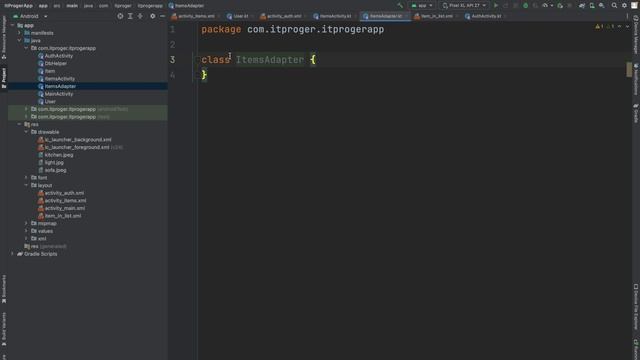Screen dimensions: 640x360
Task: Toggle the Project side tab
Action: tap(4, 78)
